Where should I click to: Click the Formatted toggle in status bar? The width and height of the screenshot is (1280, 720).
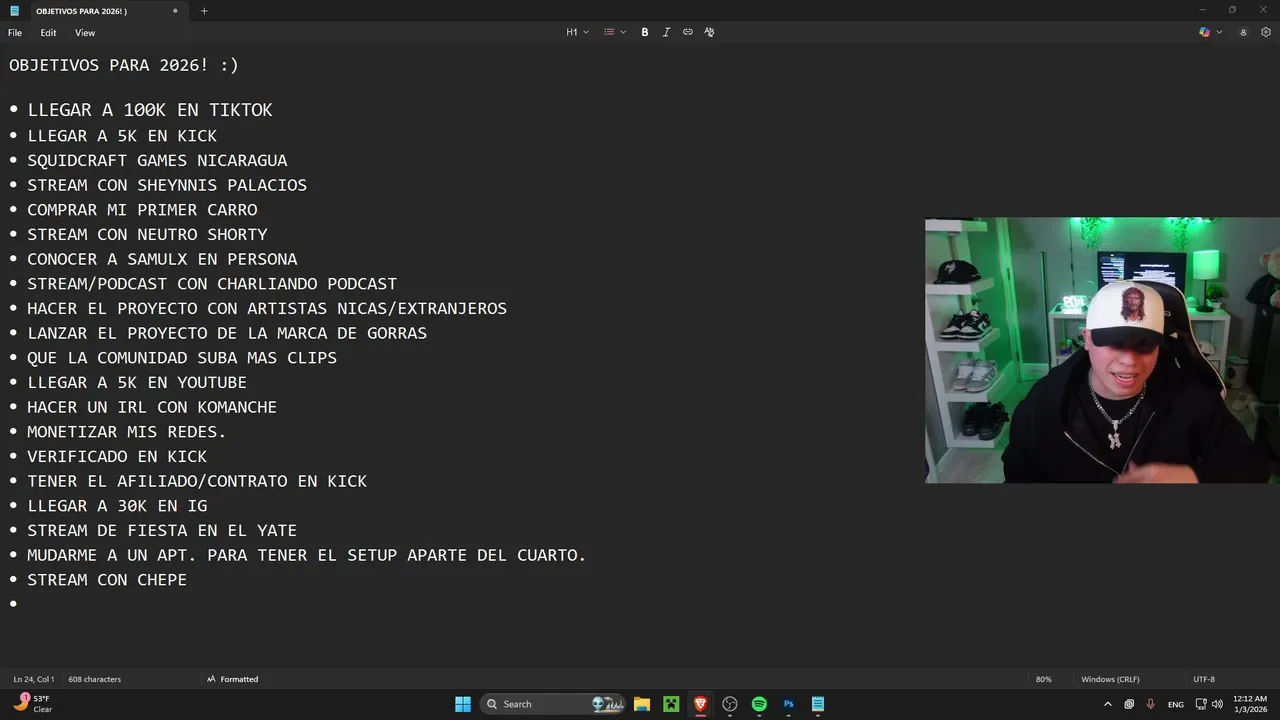[x=232, y=679]
